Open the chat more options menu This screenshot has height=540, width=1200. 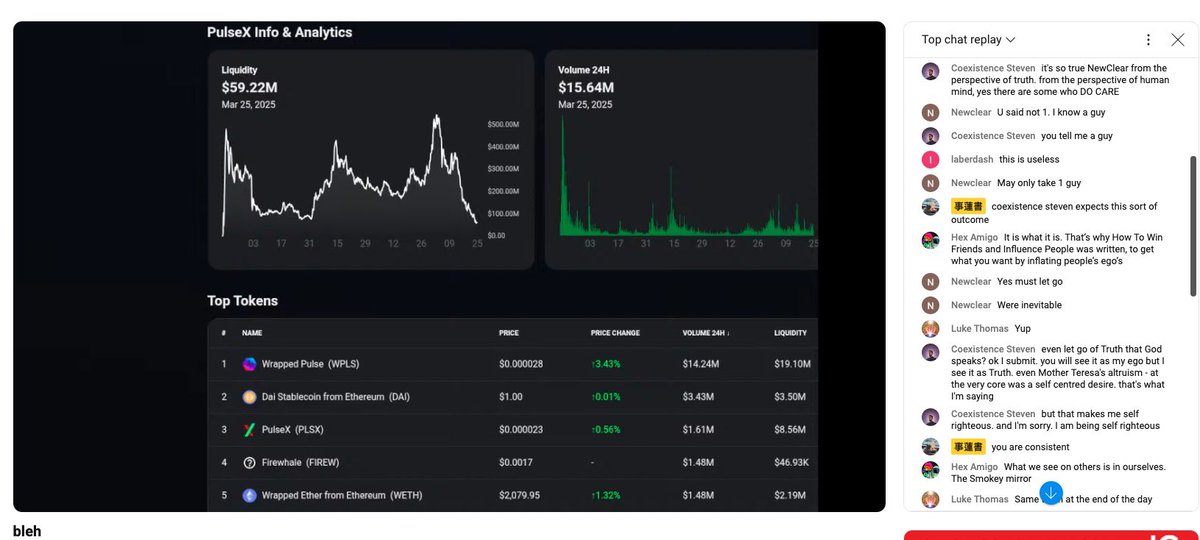1148,40
